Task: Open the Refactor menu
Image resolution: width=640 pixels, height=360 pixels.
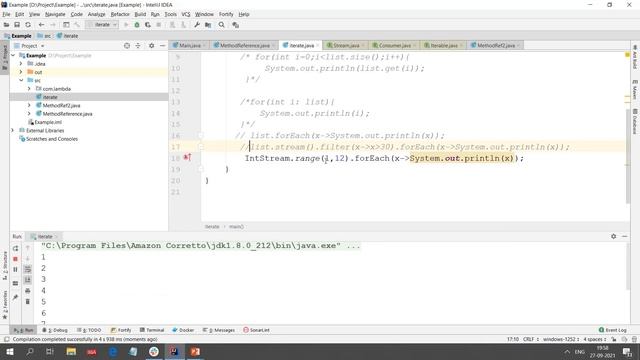Action: (x=120, y=14)
